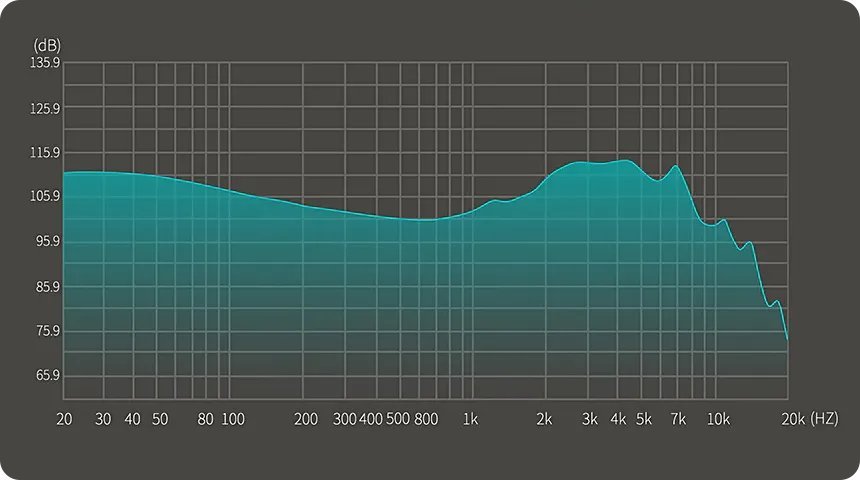This screenshot has height=480, width=860.
Task: Click the 115.9 dB axis value
Action: (45, 153)
